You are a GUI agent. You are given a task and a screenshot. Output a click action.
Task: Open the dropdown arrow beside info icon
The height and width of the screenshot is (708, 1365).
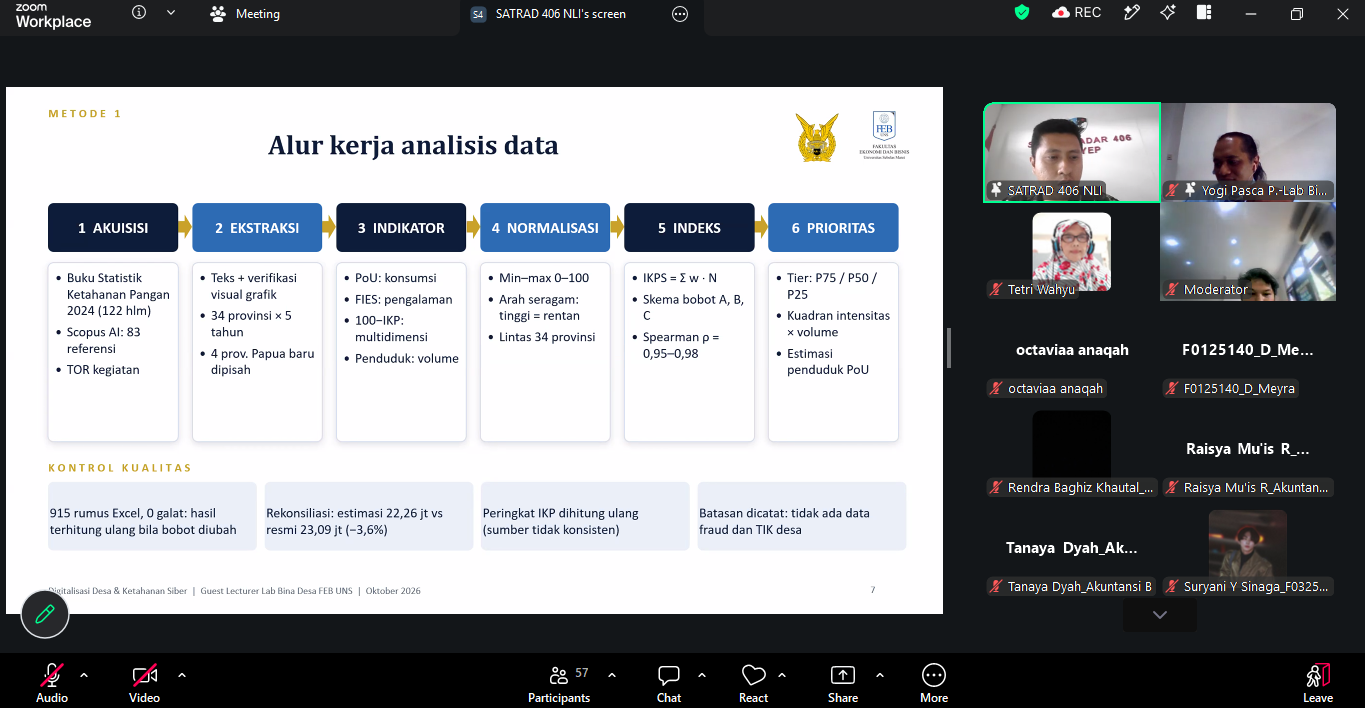click(171, 13)
